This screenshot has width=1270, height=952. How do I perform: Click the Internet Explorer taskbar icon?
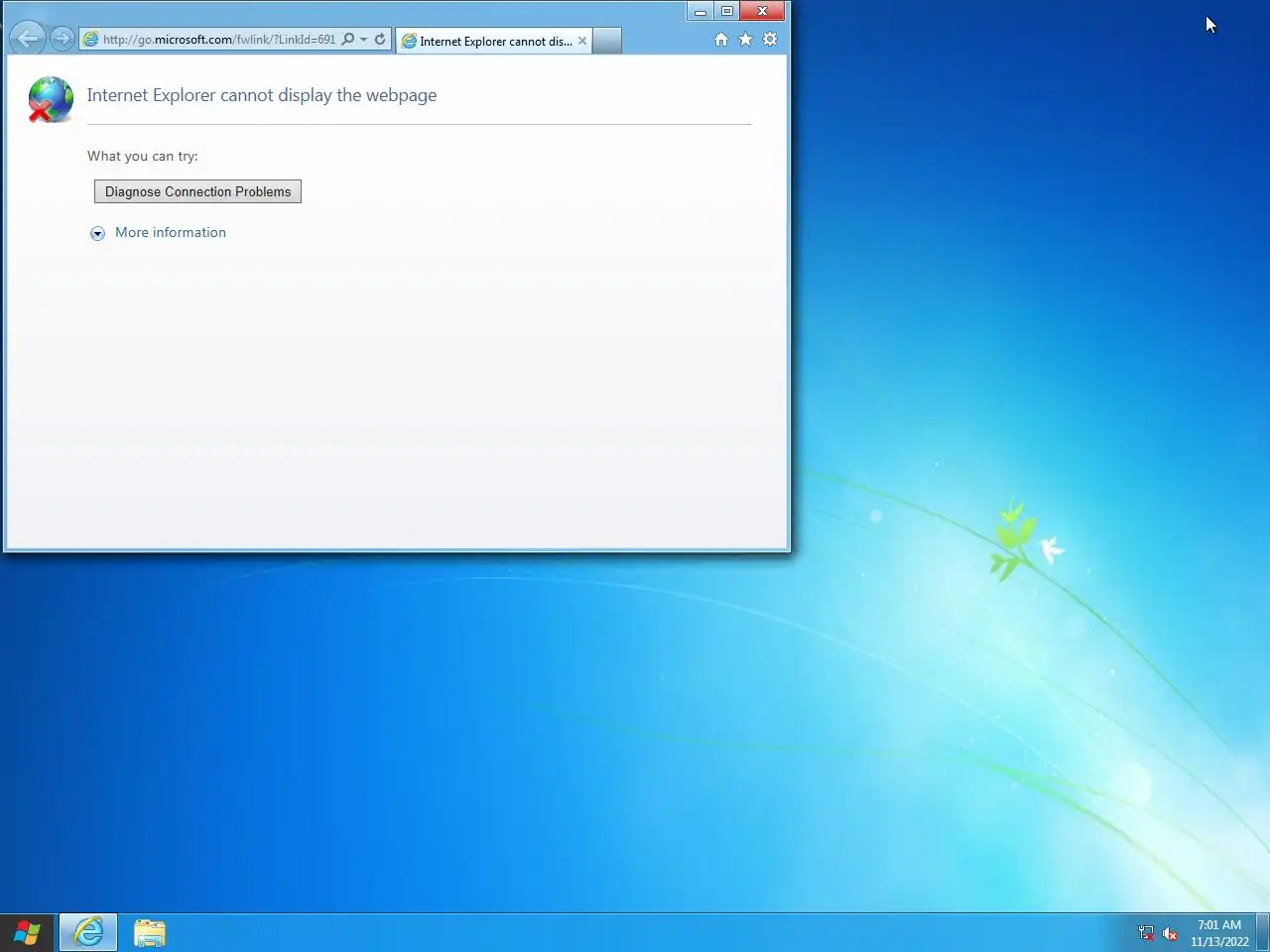click(x=88, y=932)
